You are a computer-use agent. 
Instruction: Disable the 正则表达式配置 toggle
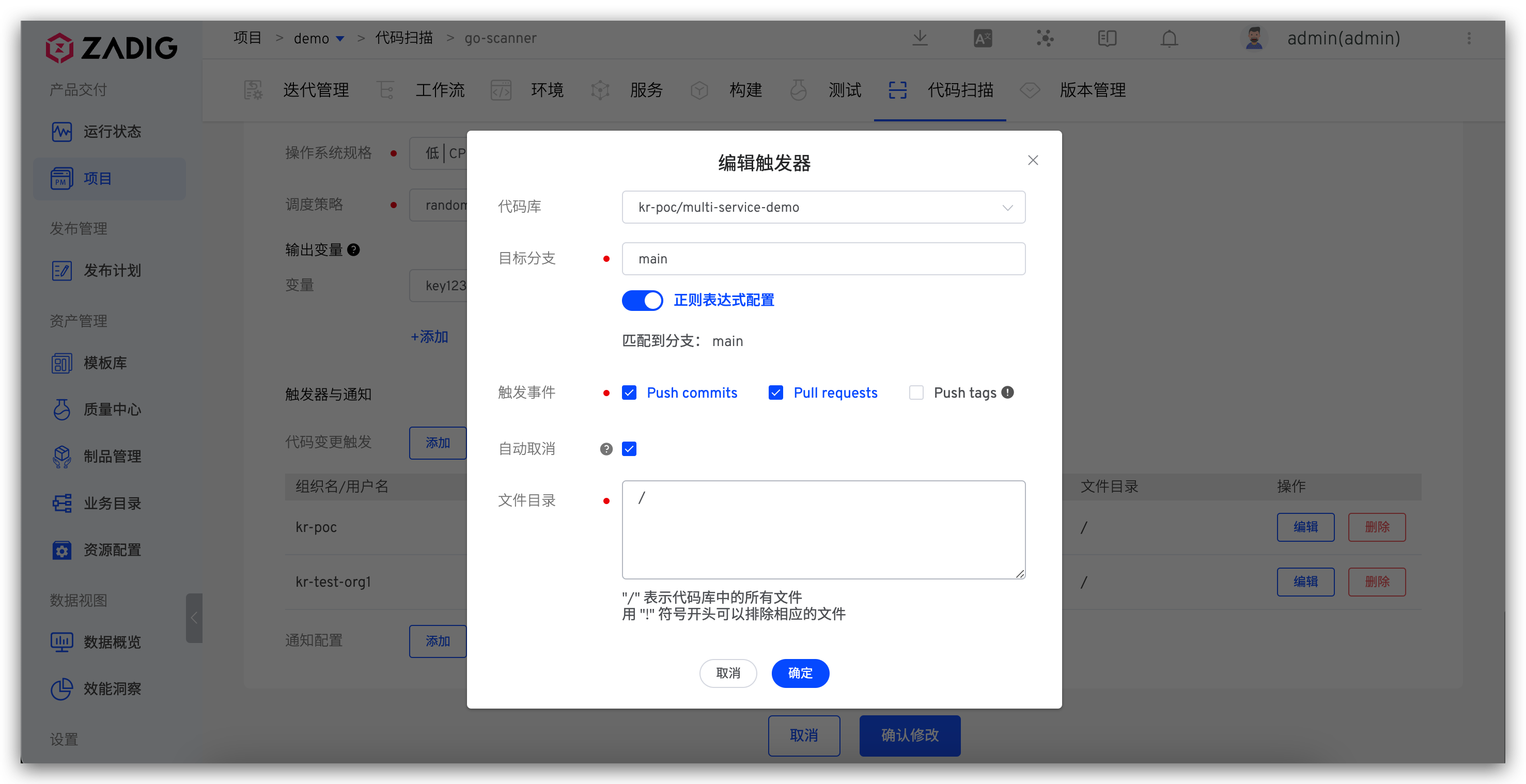click(x=642, y=300)
